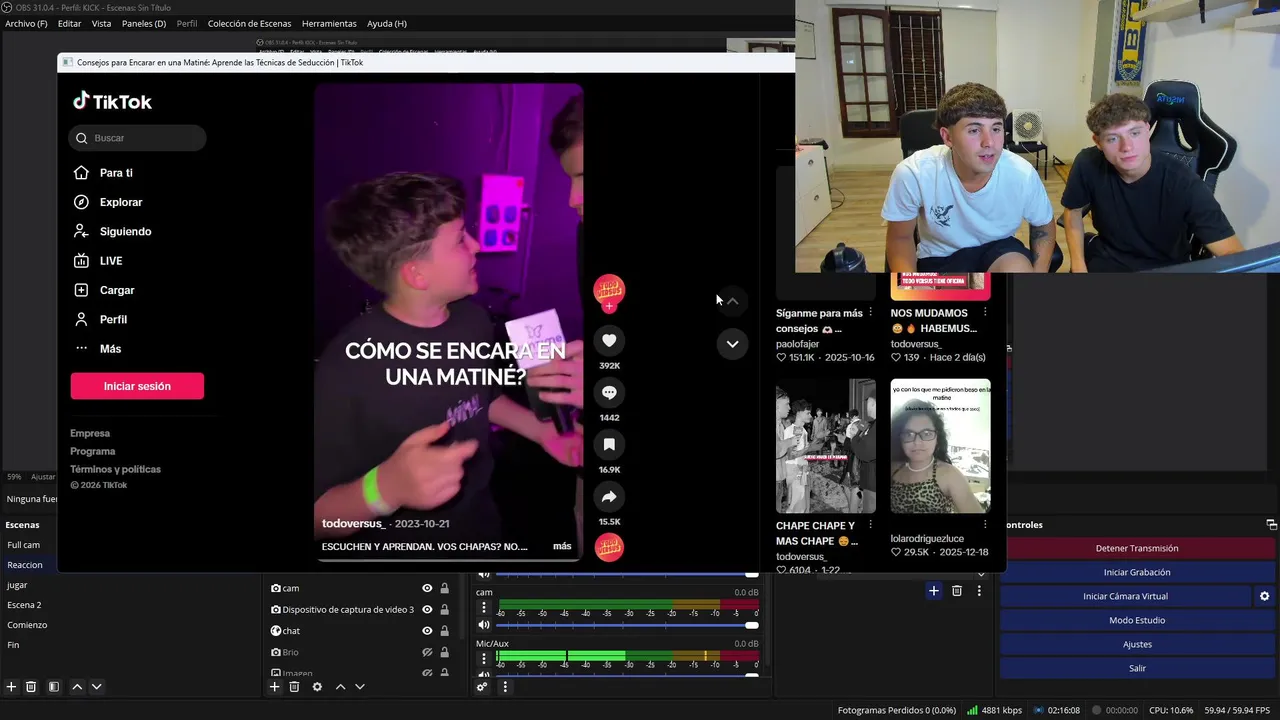Viewport: 1280px width, 720px height.
Task: Select the Reaccion scene
Action: point(29,565)
